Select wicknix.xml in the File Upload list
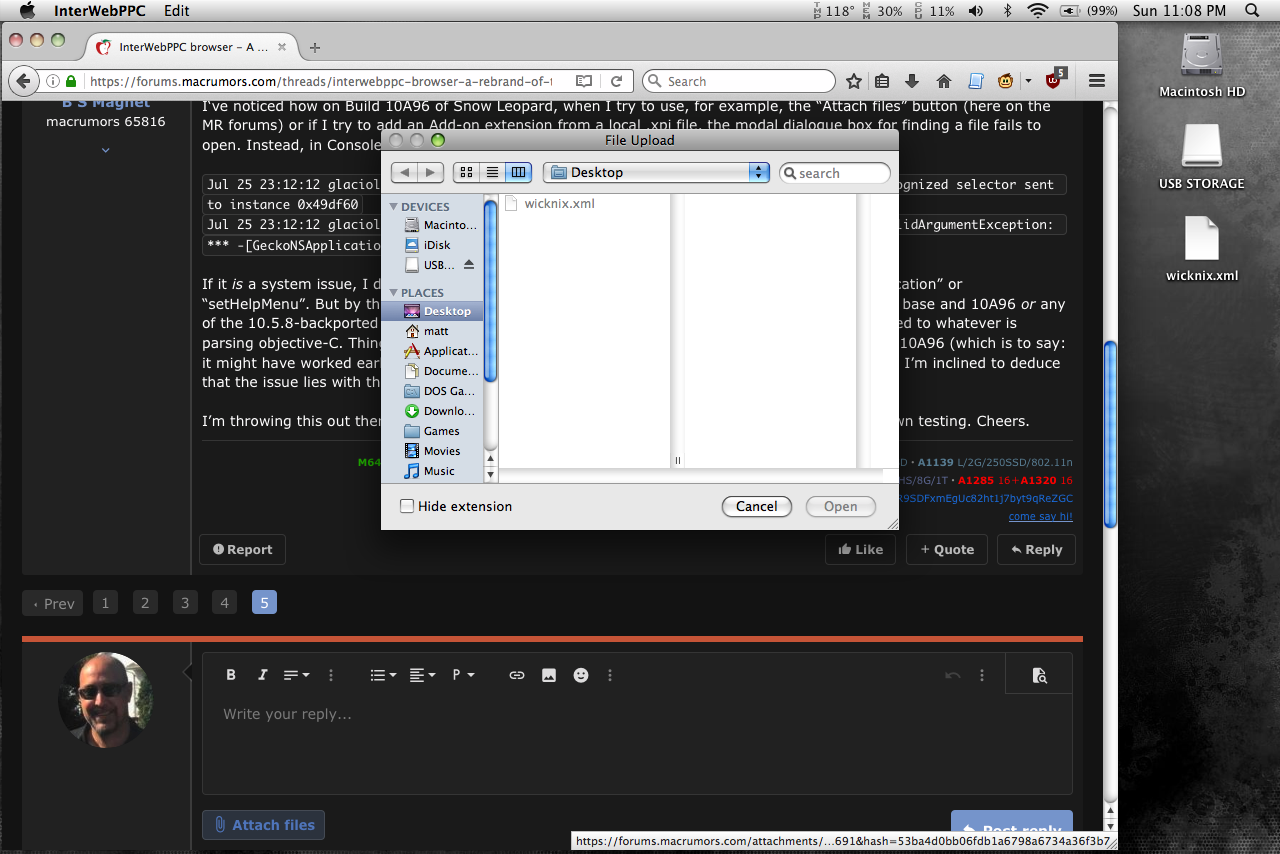 560,203
